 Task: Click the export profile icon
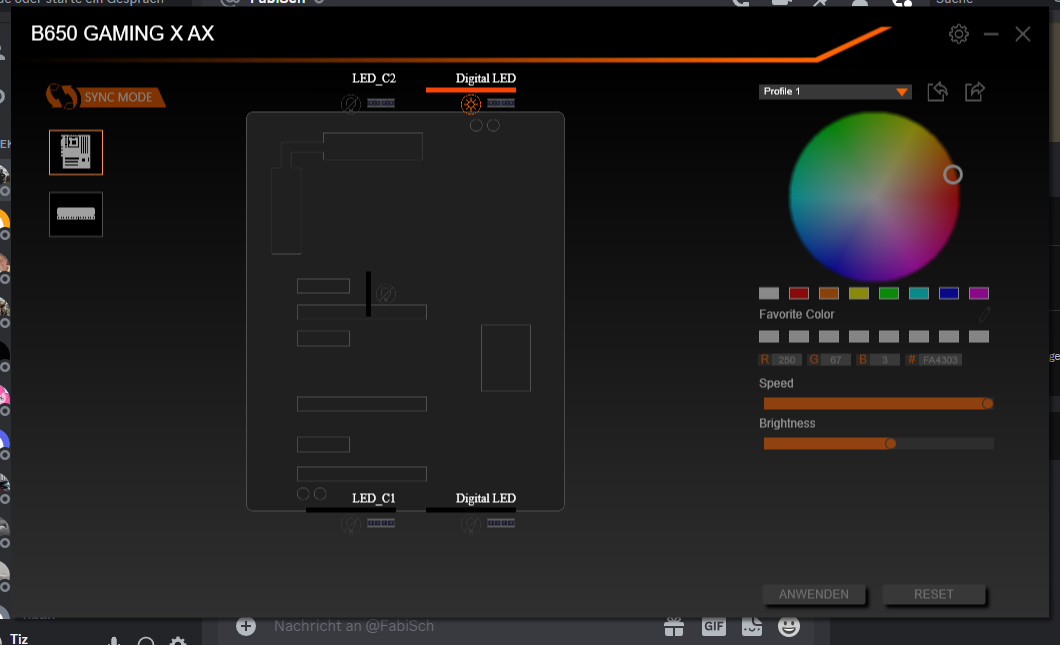coord(974,91)
